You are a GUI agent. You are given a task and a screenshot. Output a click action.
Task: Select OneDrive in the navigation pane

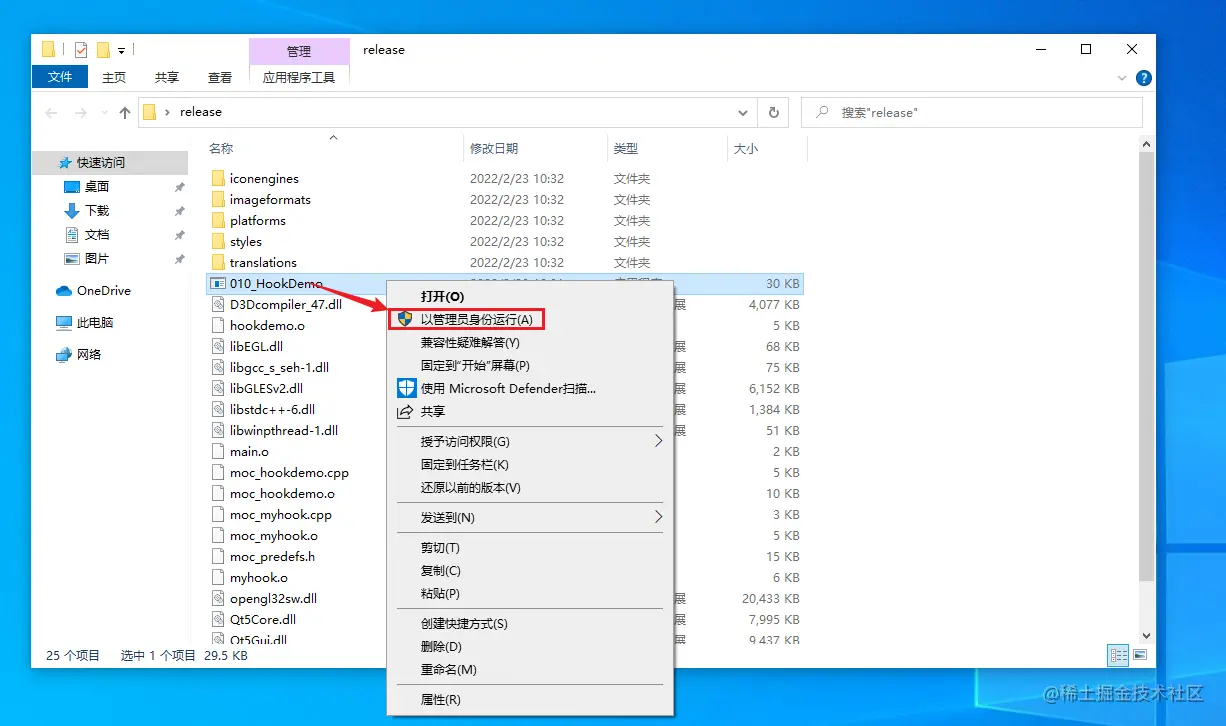coord(103,291)
